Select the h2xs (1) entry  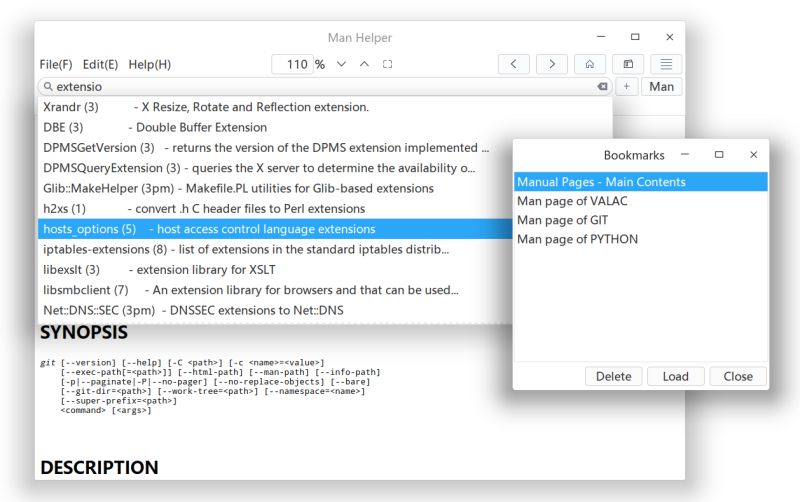tap(276, 209)
